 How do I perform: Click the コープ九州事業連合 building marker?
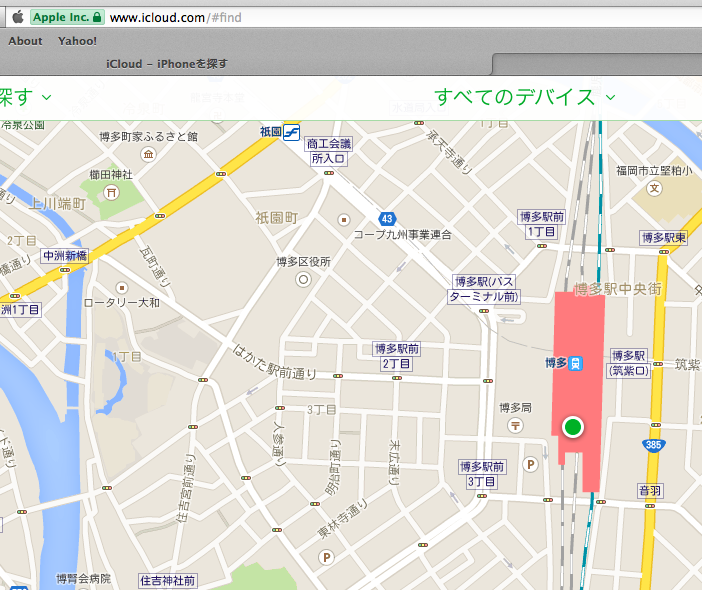(x=344, y=220)
